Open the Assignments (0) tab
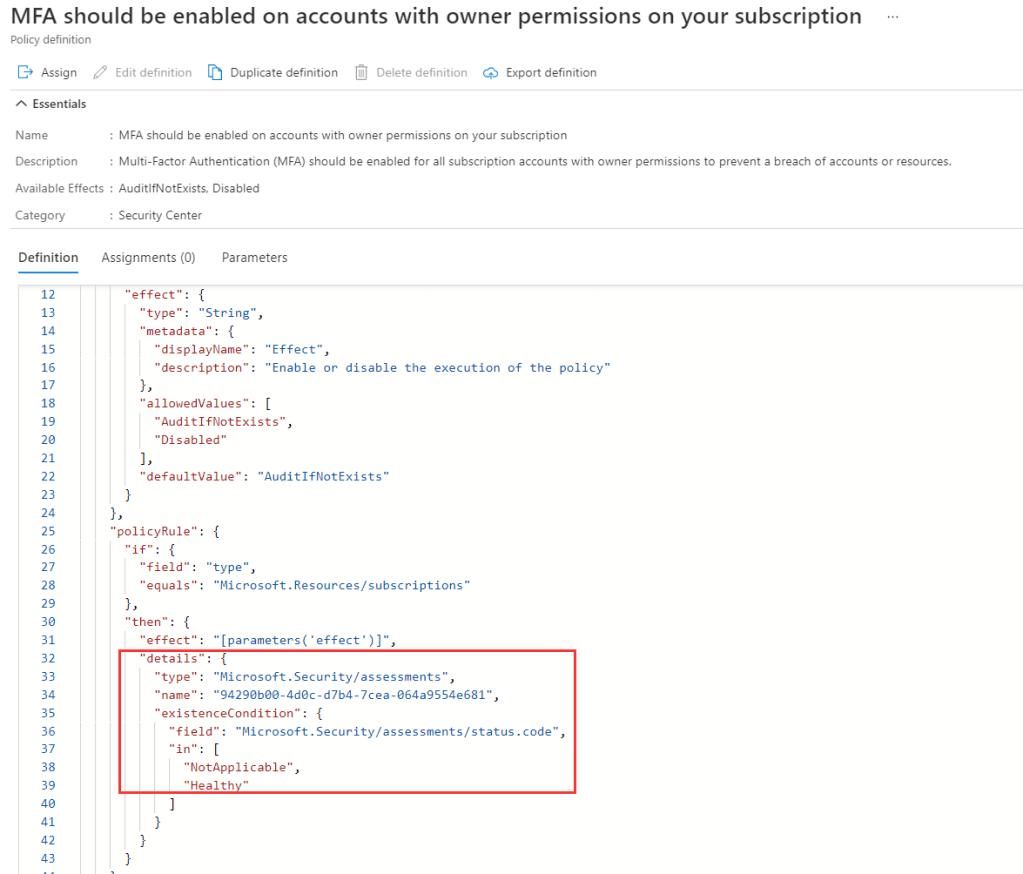 (x=148, y=258)
